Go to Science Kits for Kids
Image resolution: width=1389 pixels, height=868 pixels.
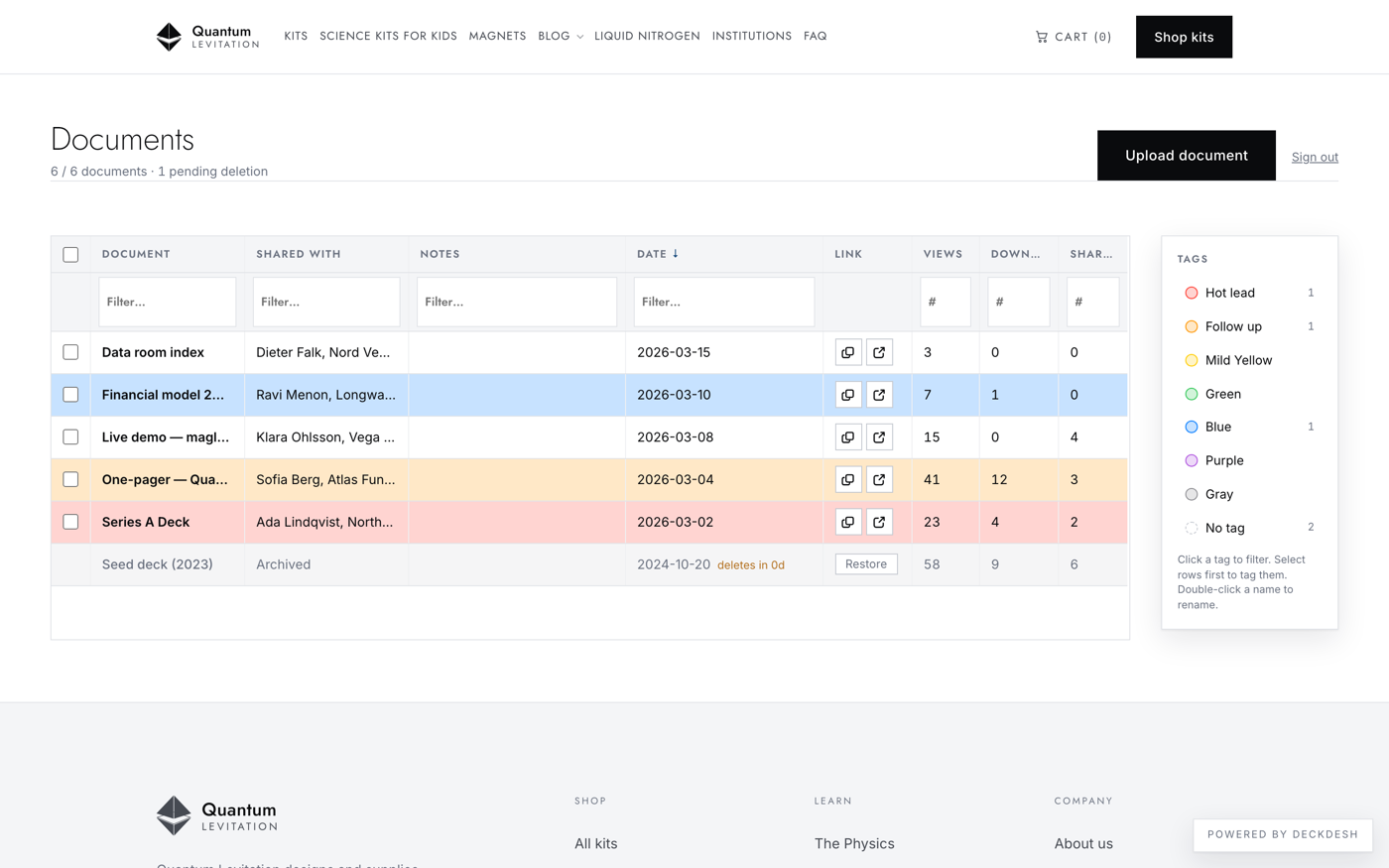click(x=388, y=36)
